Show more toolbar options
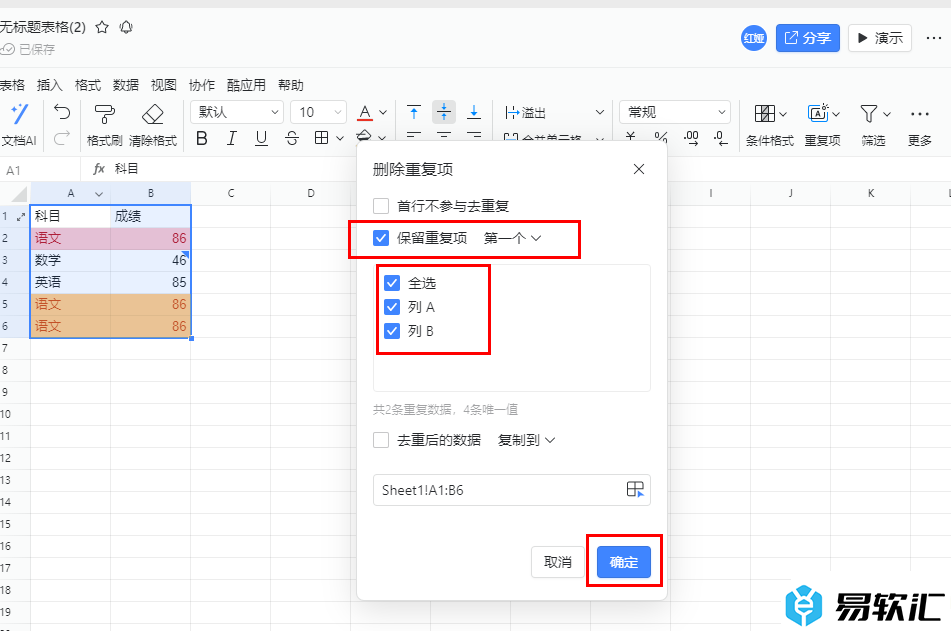Image resolution: width=951 pixels, height=631 pixels. 919,126
